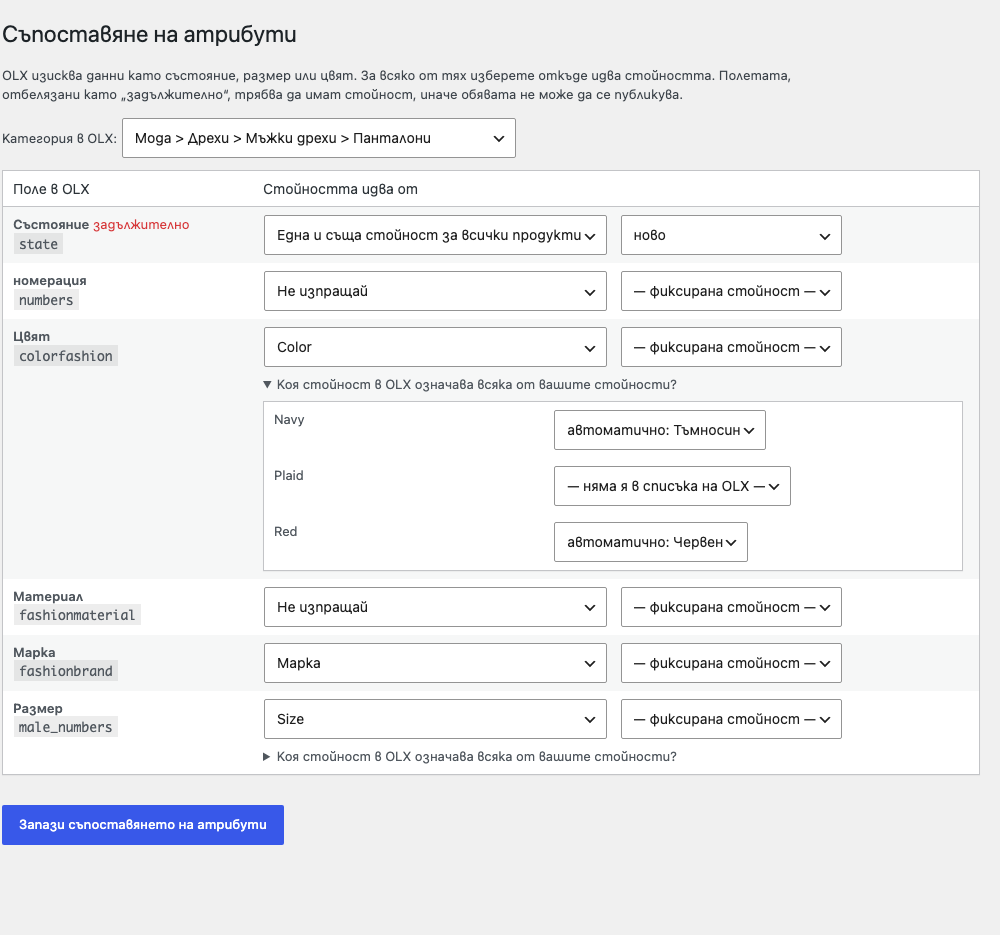This screenshot has width=1000, height=935.
Task: Click the 'Red' value label
Action: [286, 532]
